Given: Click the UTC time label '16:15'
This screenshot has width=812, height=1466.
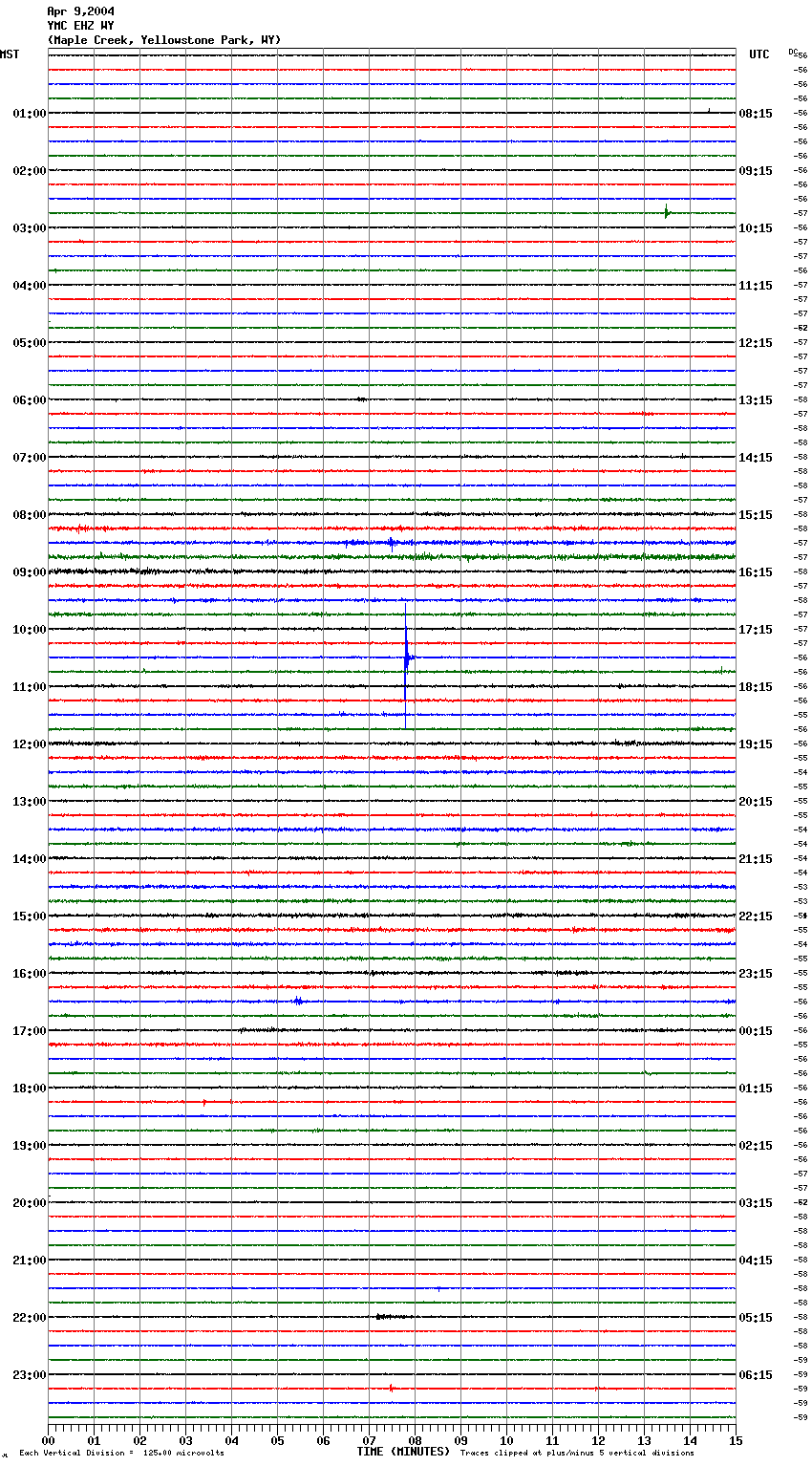Looking at the screenshot, I should pos(756,572).
